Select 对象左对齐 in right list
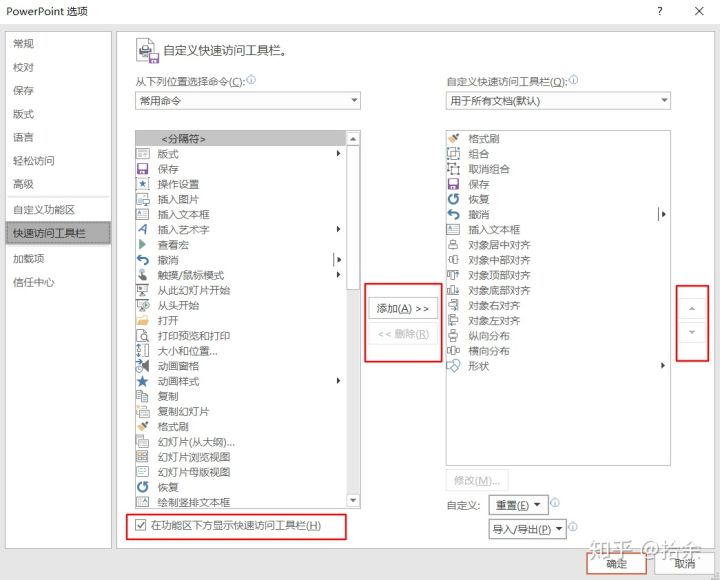 pyautogui.click(x=558, y=321)
